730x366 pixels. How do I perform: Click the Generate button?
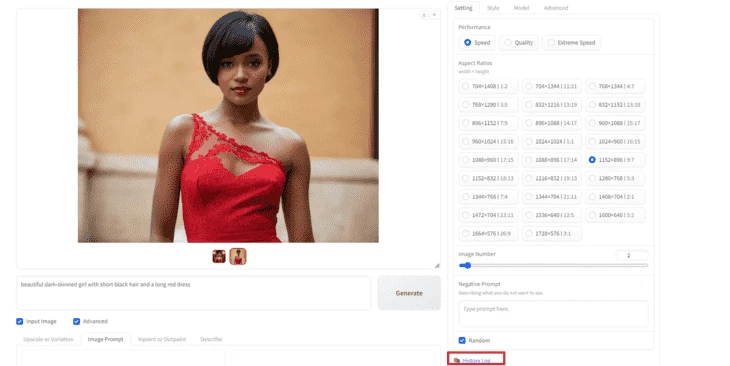pyautogui.click(x=409, y=293)
